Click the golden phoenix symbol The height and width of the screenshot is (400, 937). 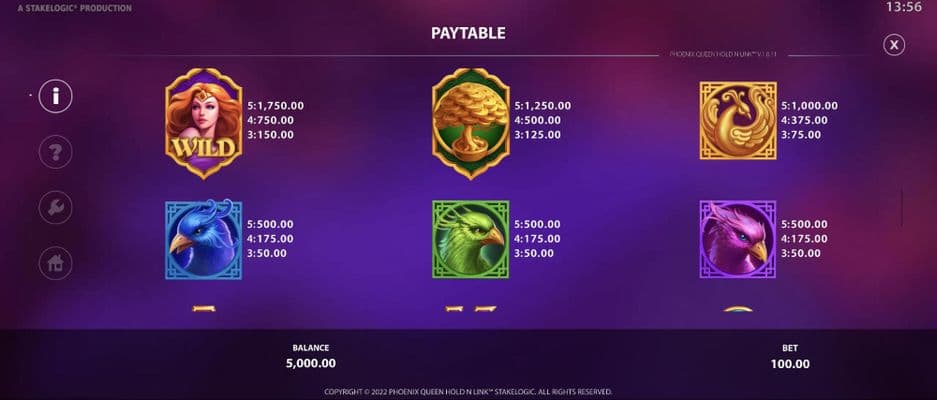point(738,120)
